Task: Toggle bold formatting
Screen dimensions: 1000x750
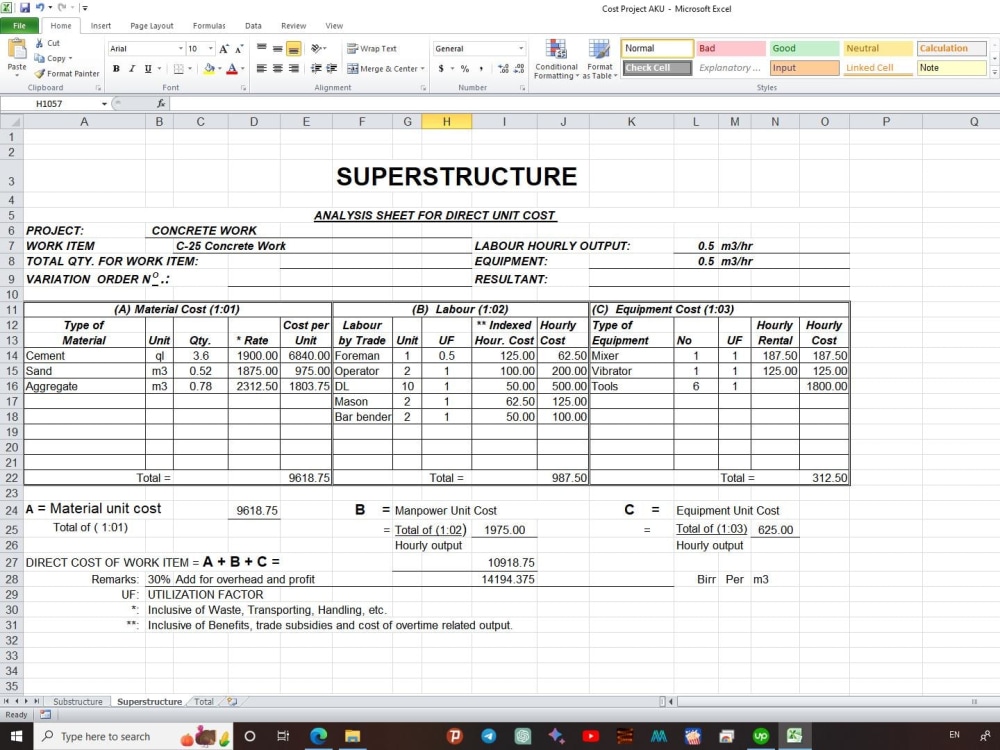Action: pyautogui.click(x=116, y=68)
